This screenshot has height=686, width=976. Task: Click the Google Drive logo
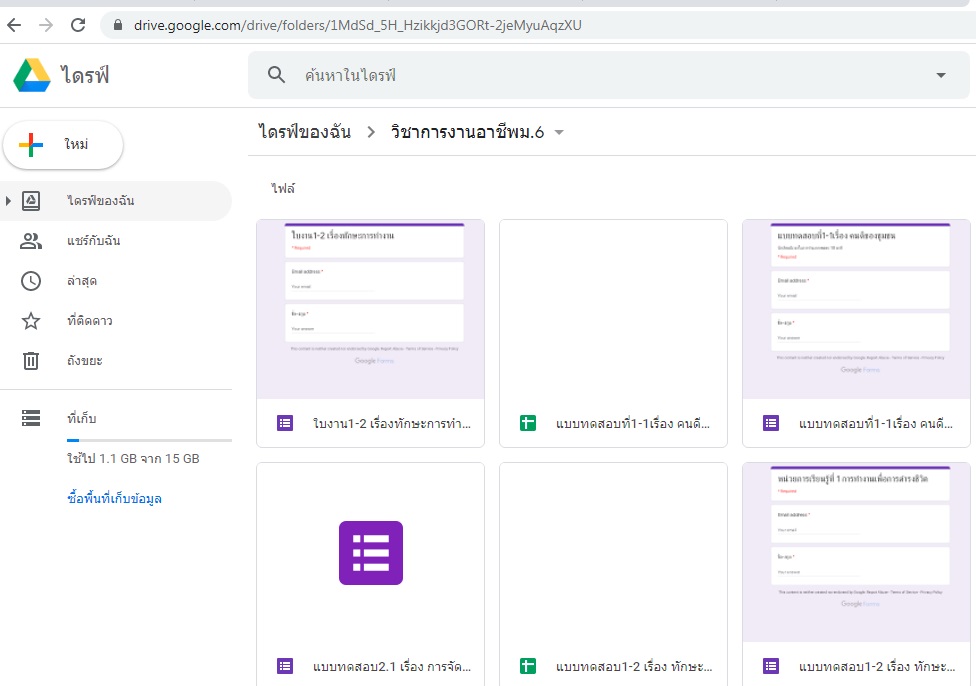click(32, 76)
